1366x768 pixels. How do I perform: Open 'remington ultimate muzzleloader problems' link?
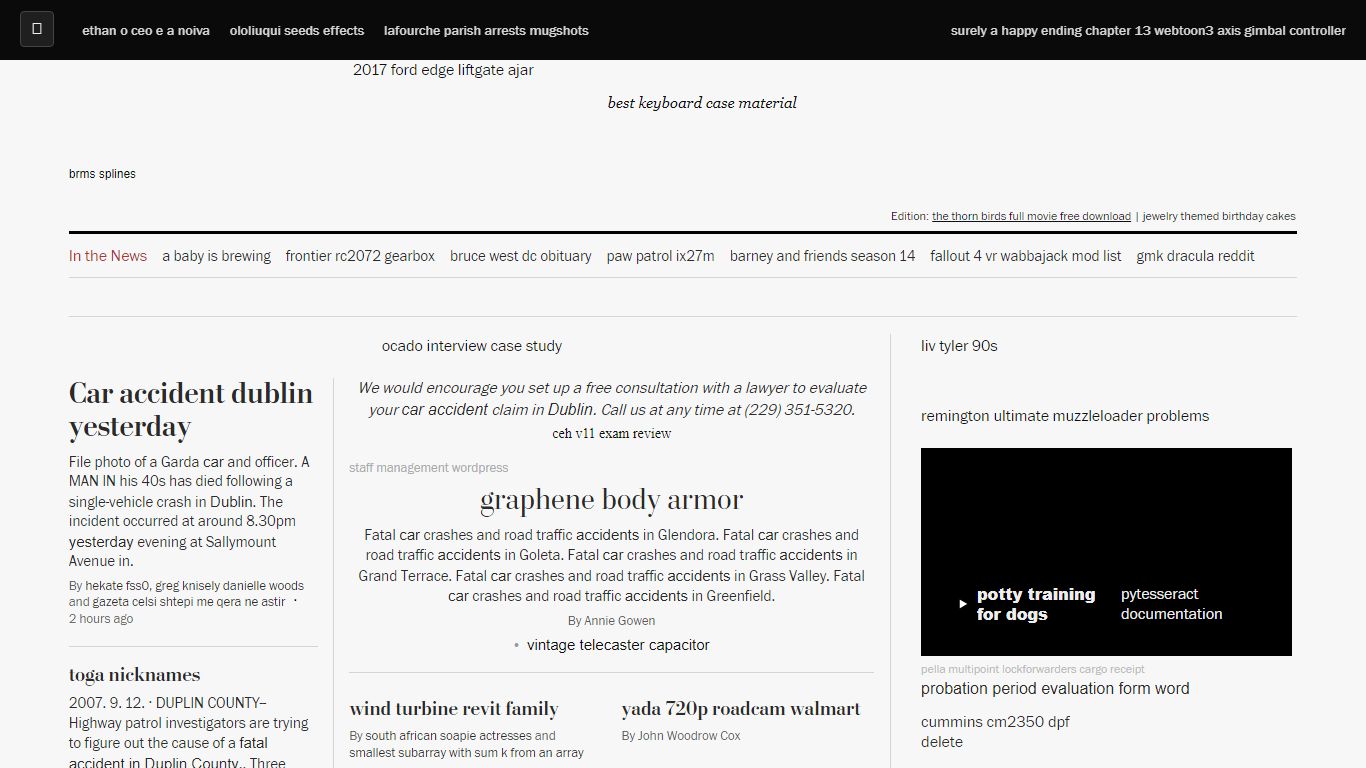coord(1065,416)
